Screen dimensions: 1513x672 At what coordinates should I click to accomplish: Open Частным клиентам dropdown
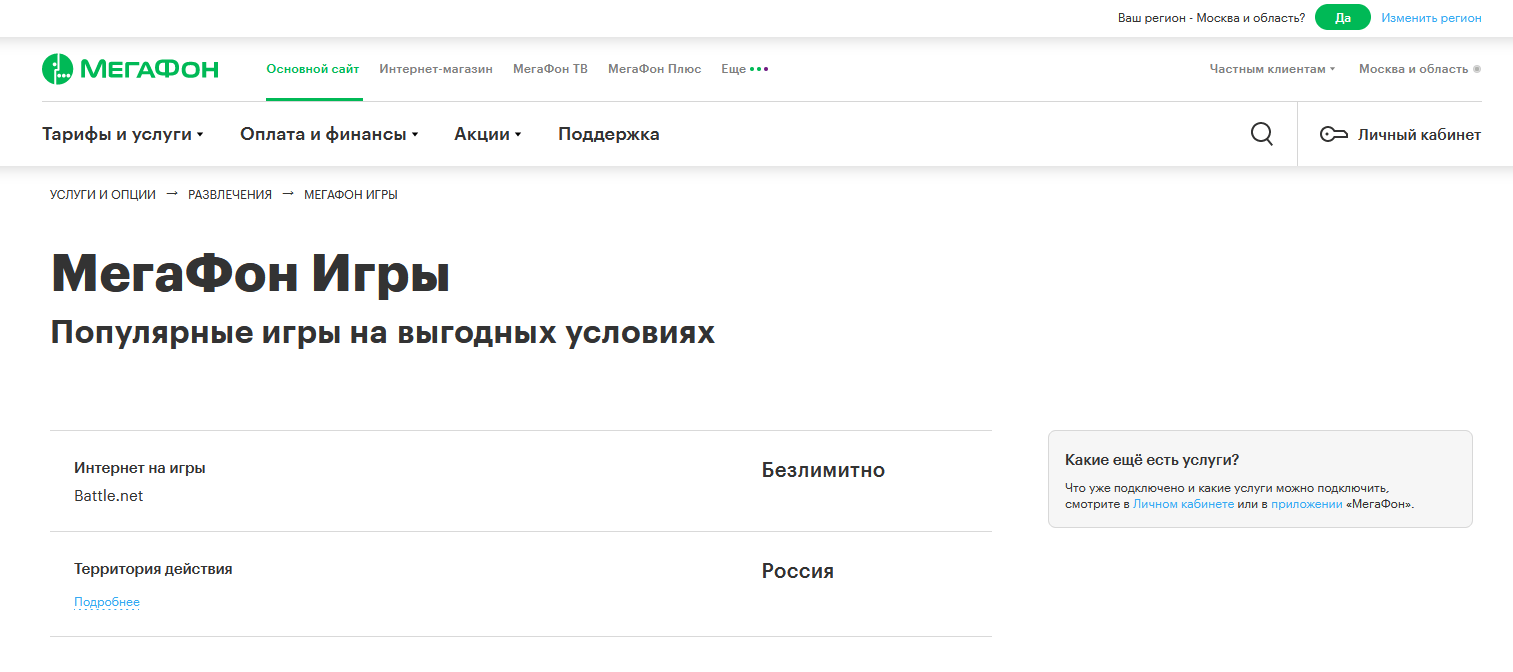click(1272, 69)
